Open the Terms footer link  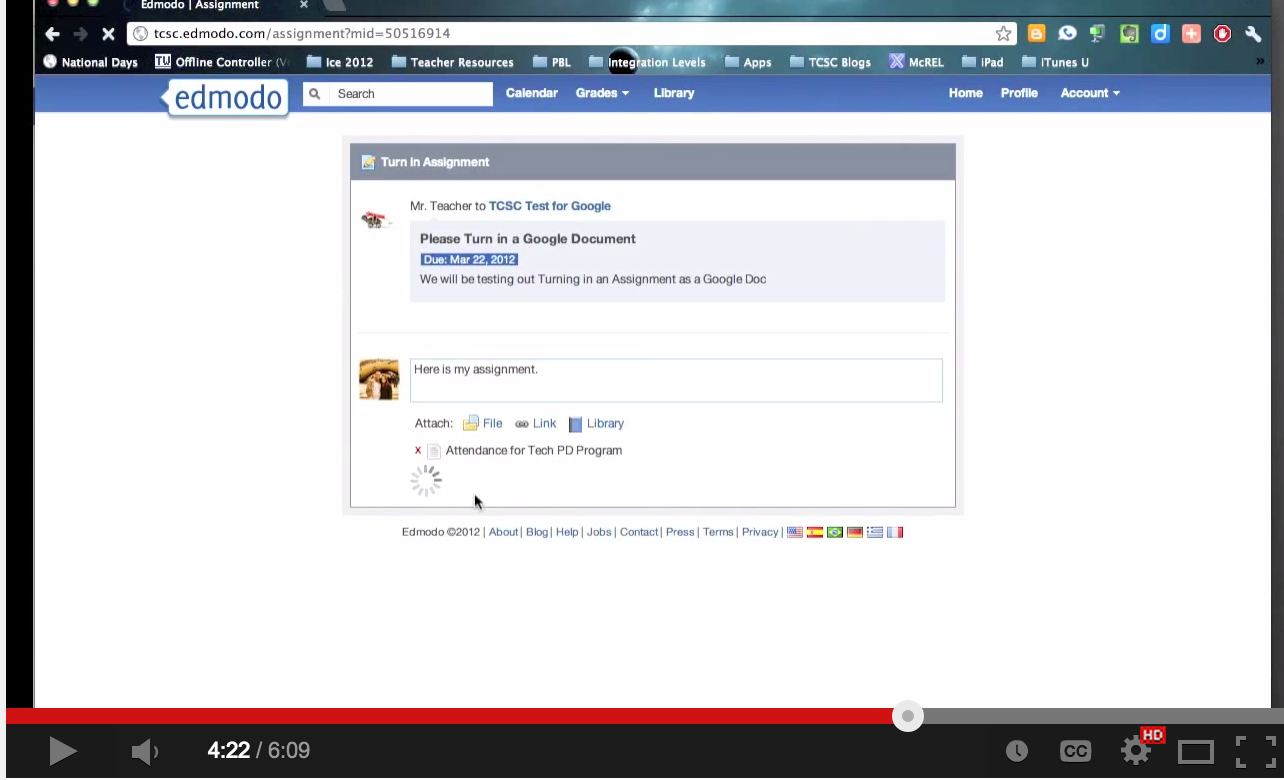click(718, 532)
